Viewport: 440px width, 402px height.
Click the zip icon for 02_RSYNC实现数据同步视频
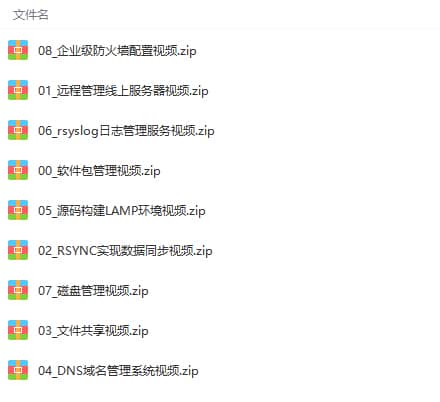pos(18,250)
